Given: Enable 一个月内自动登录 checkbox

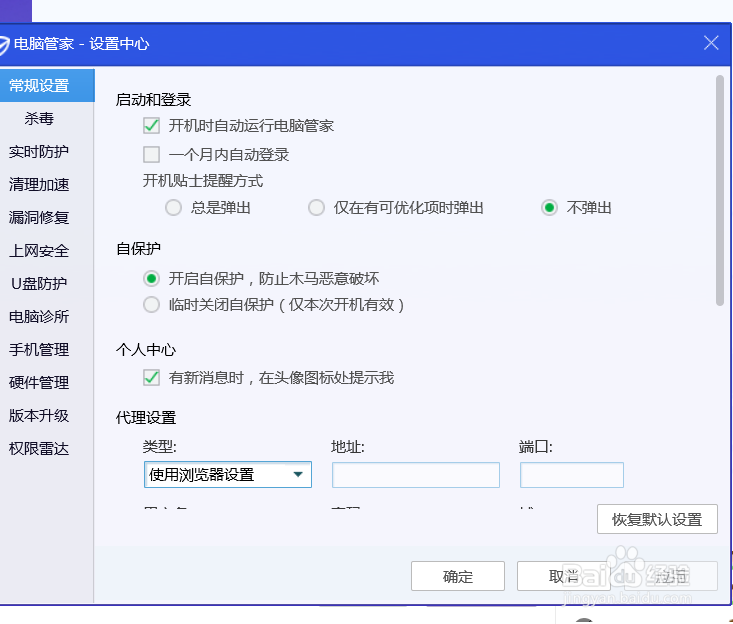Looking at the screenshot, I should coord(151,154).
